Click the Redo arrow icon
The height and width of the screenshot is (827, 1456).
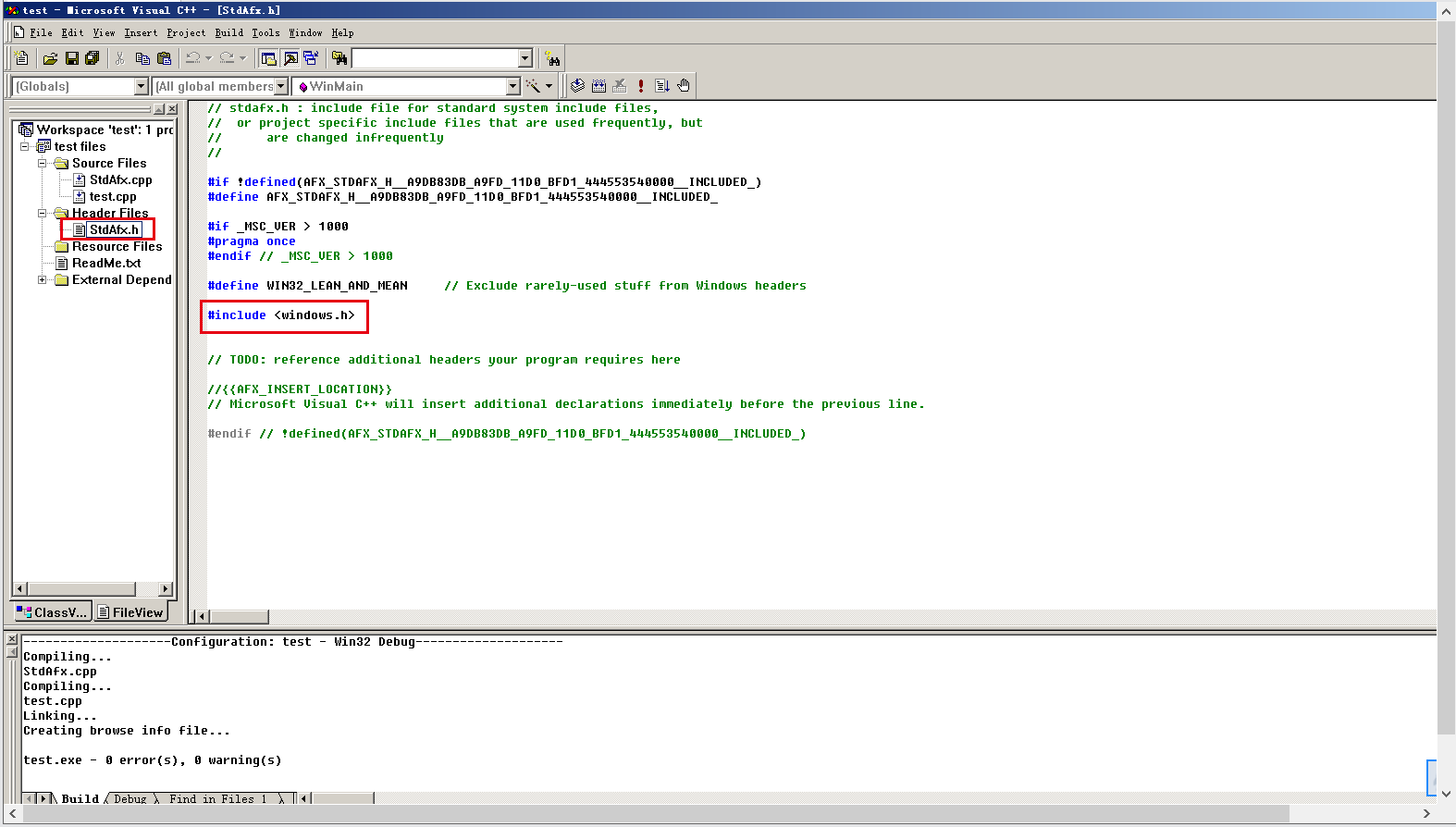227,58
